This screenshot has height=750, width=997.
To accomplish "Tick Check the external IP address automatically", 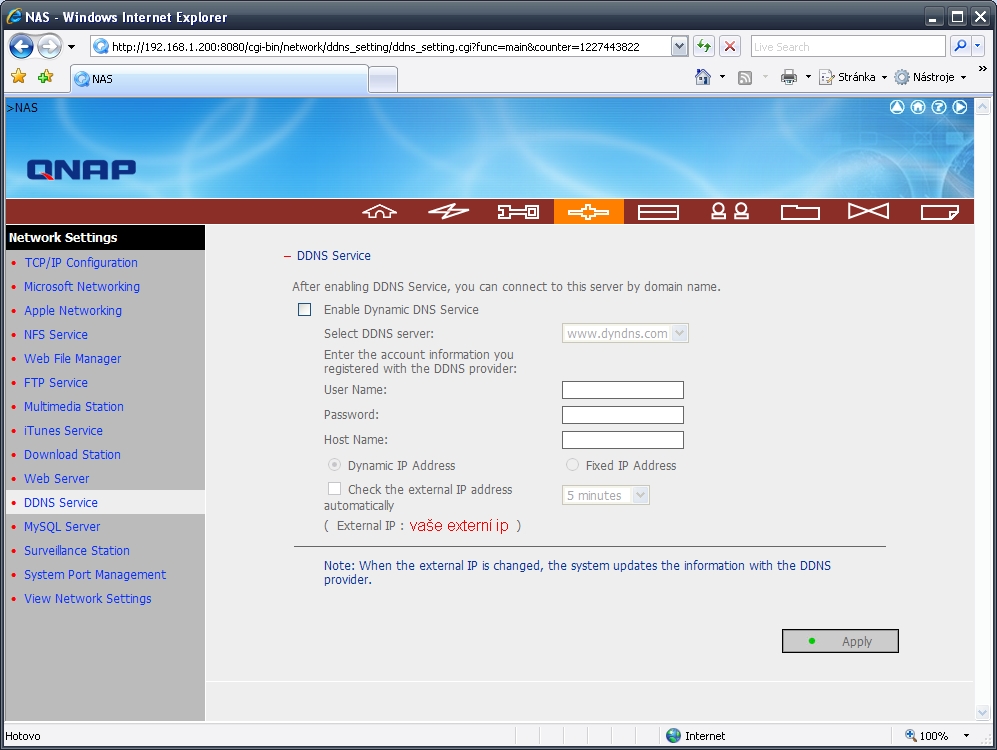I will tap(334, 489).
